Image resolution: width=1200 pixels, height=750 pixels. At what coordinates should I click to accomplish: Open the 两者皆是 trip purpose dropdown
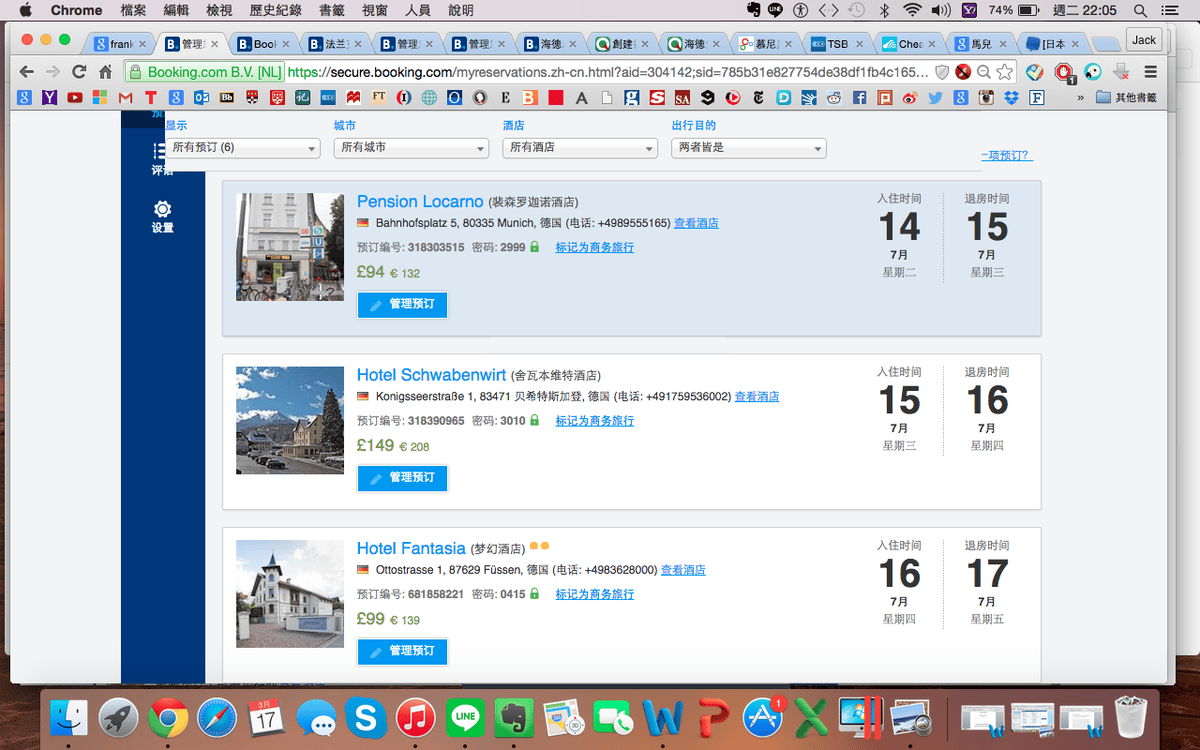coord(748,147)
